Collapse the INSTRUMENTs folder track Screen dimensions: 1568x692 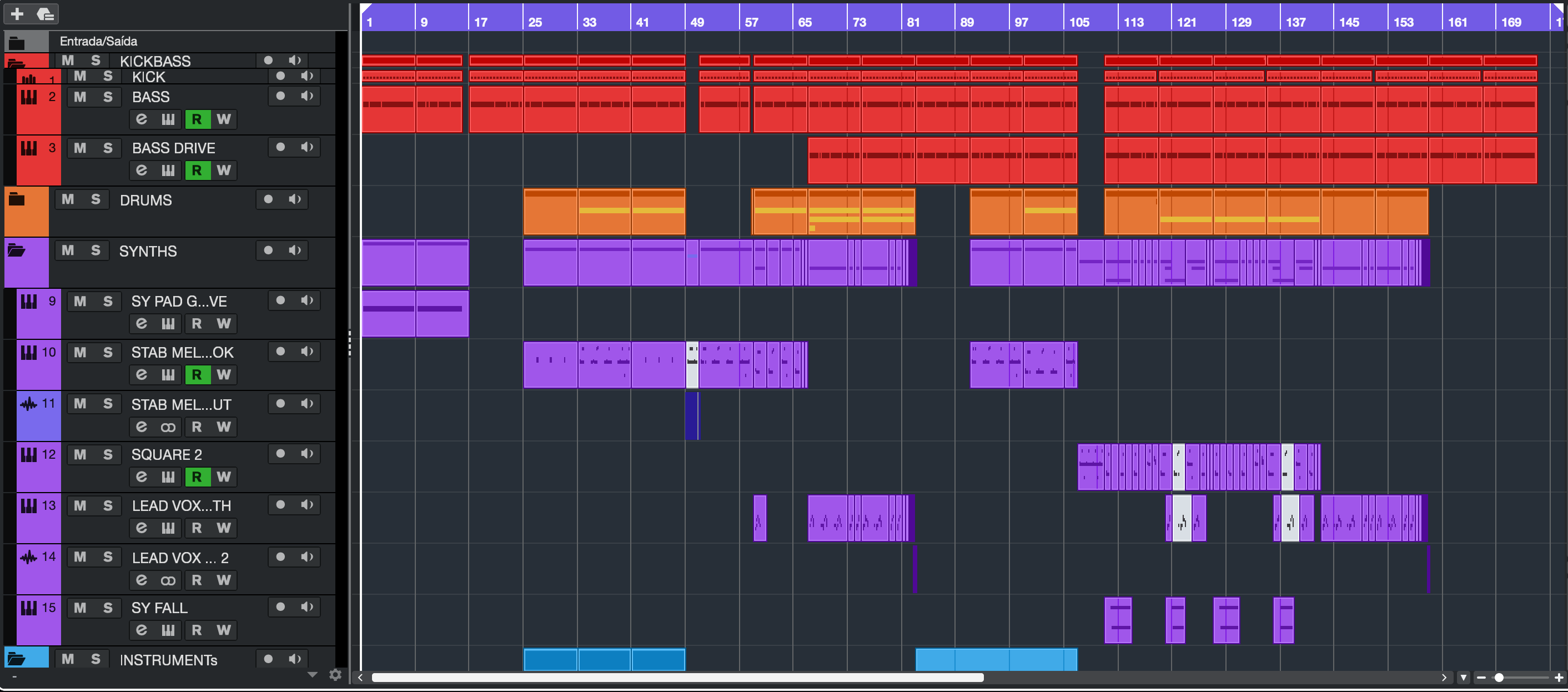point(17,659)
